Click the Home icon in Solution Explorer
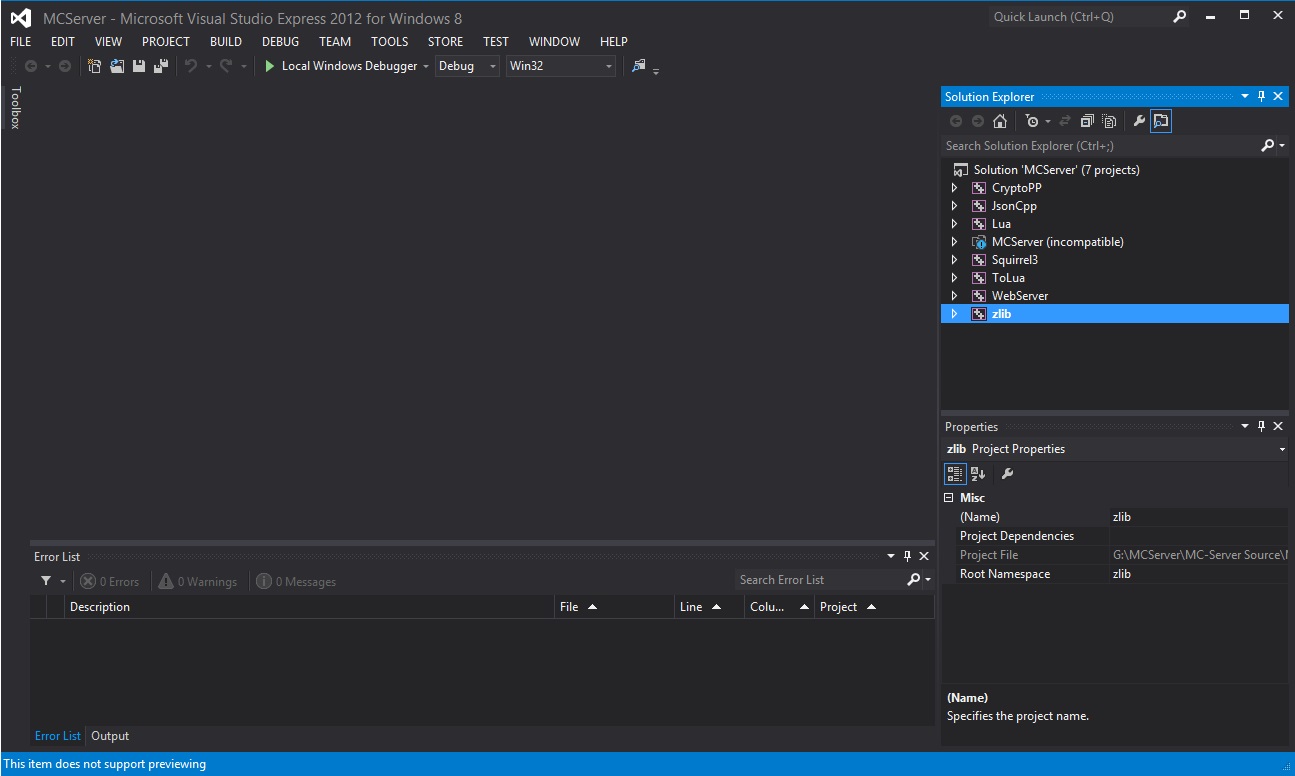 [1000, 121]
